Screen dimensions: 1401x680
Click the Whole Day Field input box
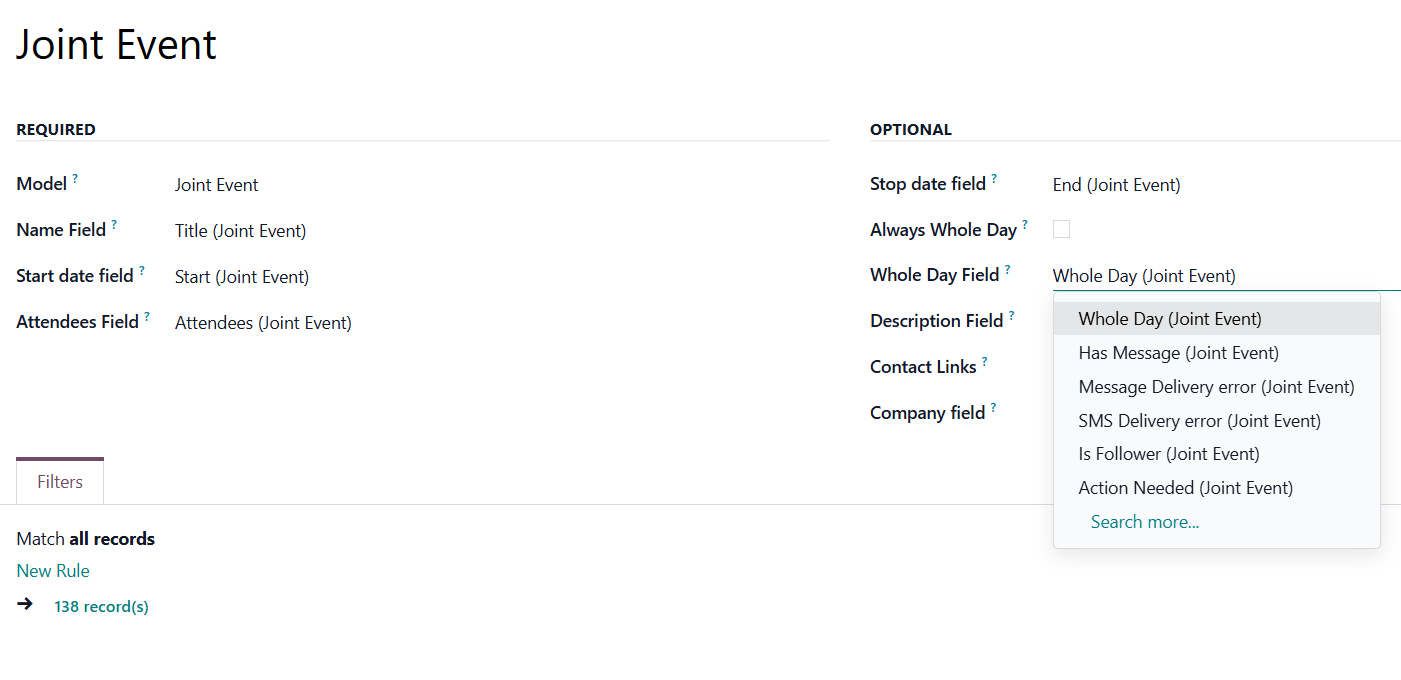(1225, 276)
